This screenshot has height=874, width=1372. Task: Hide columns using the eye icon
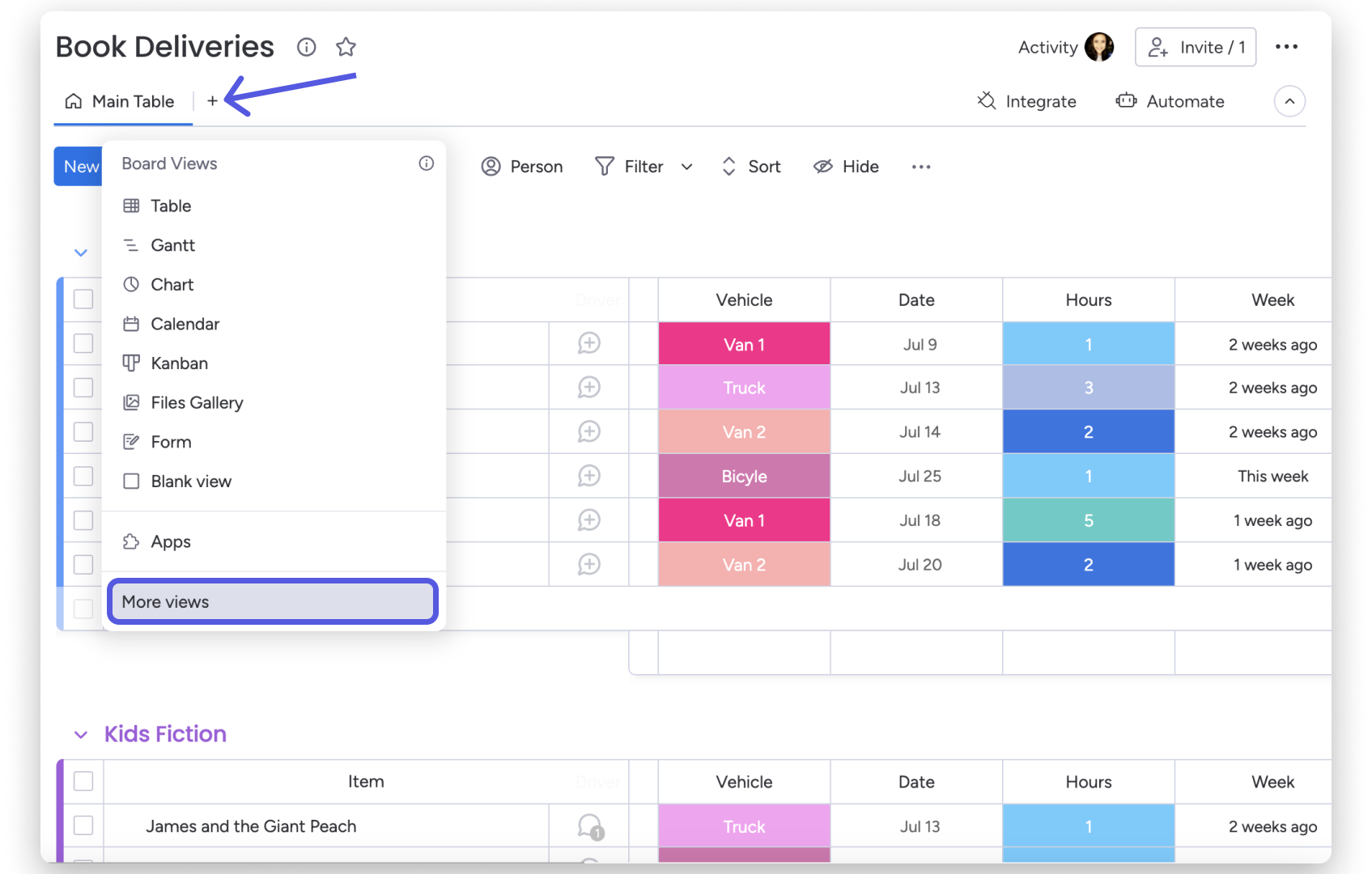(845, 167)
